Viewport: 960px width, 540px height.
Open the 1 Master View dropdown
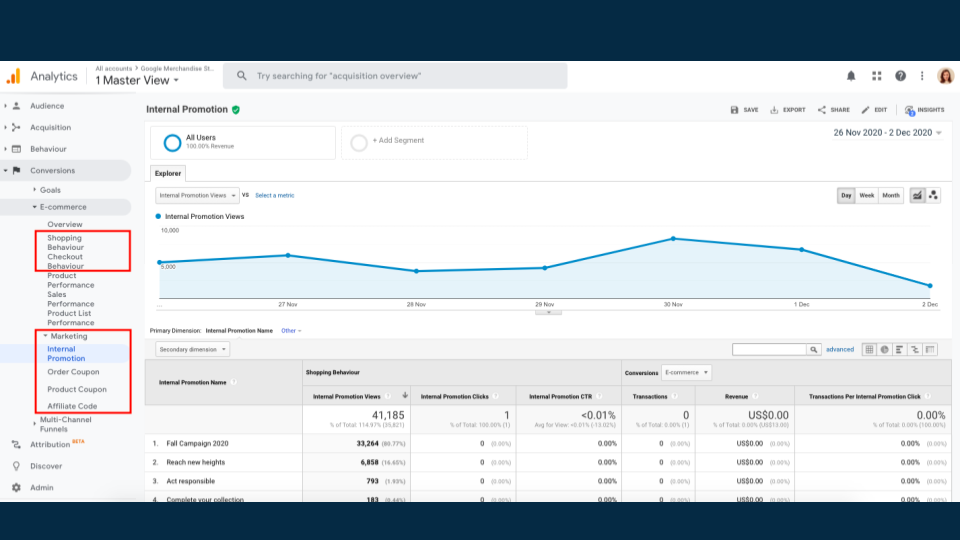137,80
